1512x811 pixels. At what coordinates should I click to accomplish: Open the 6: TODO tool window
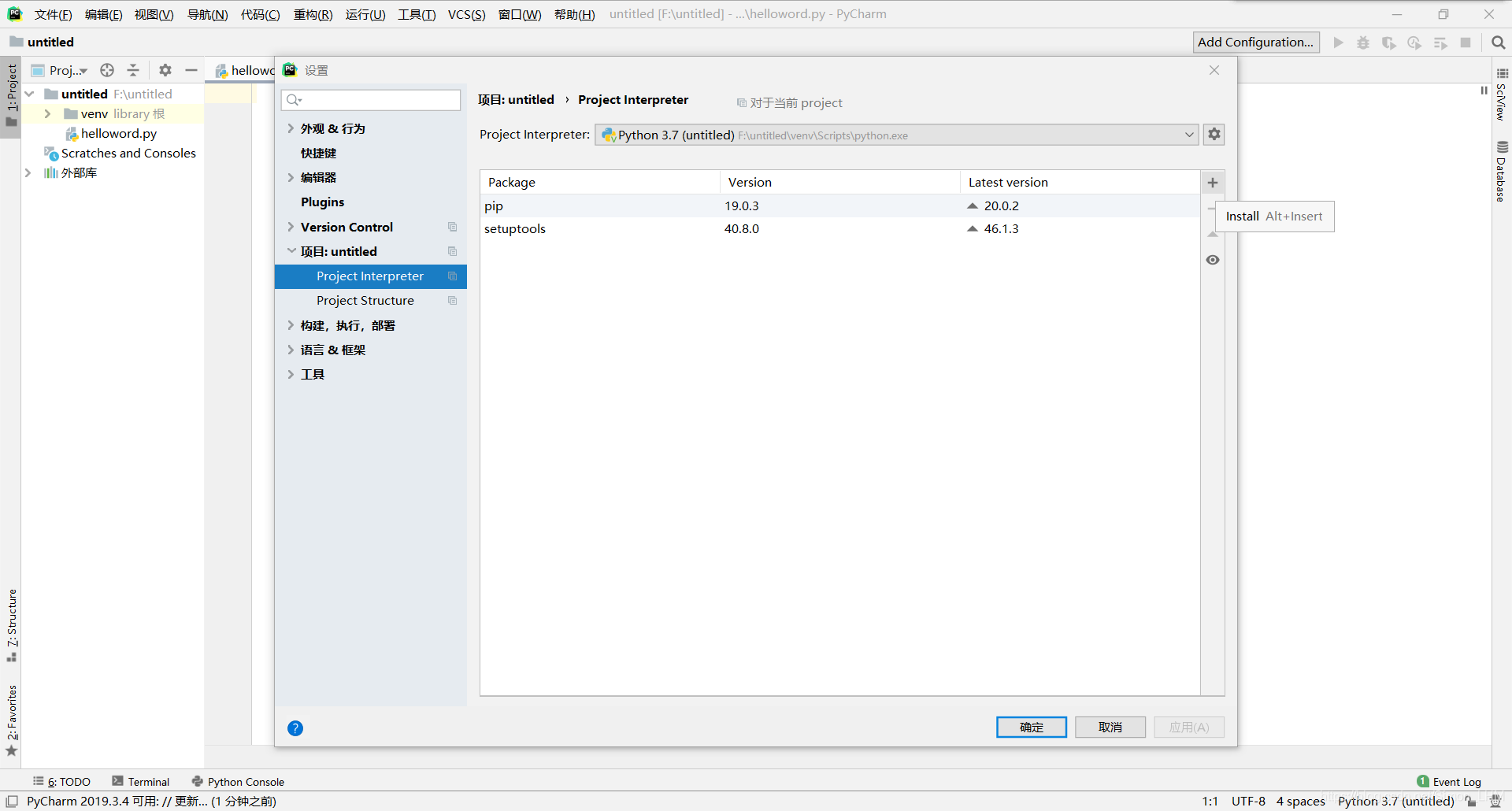pyautogui.click(x=61, y=782)
